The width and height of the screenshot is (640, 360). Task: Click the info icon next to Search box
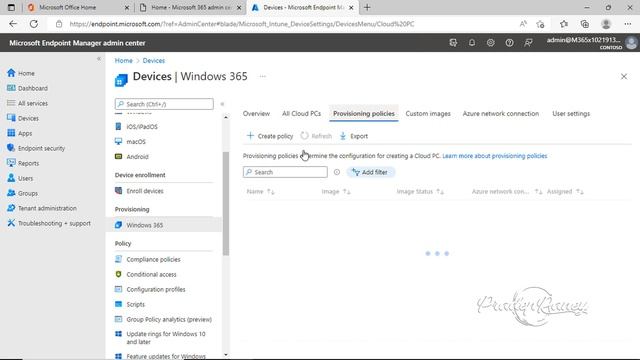point(337,172)
